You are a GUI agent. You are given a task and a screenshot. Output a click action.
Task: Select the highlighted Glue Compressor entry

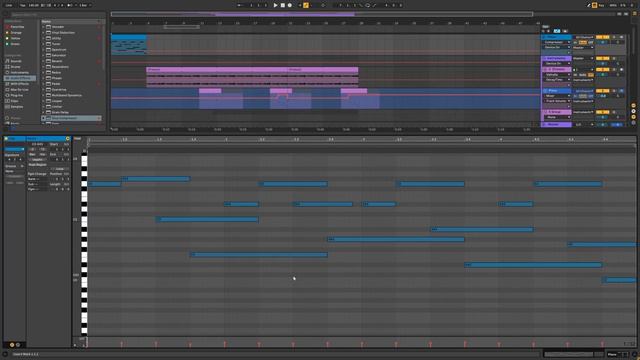pos(71,118)
